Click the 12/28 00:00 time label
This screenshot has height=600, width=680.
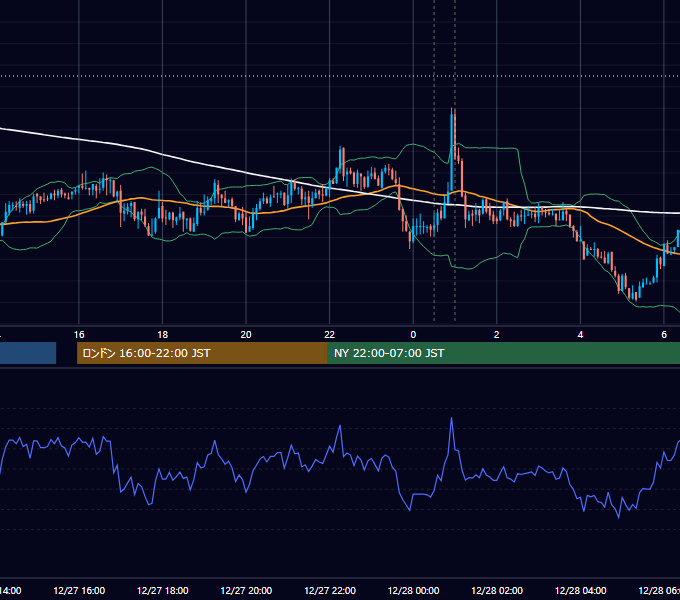coord(413,590)
